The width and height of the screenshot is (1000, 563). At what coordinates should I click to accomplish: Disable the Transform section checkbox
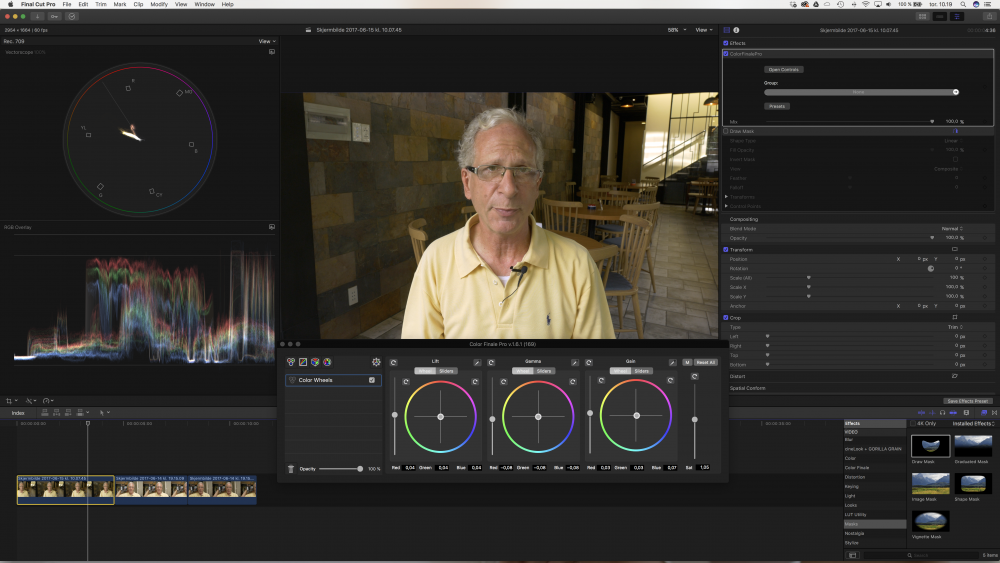click(x=726, y=249)
